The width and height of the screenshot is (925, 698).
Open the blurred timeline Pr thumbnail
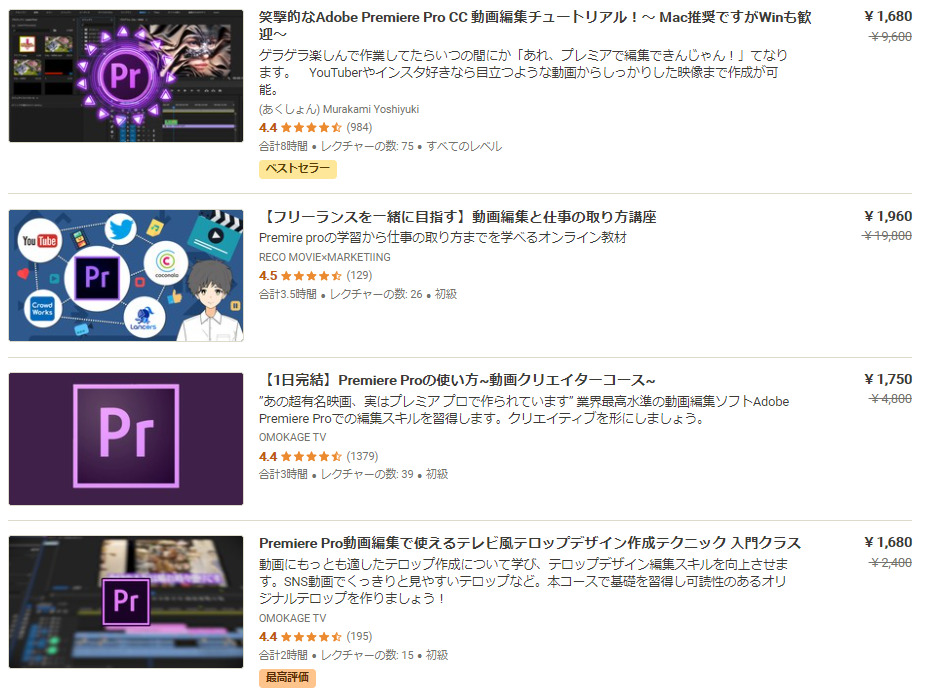click(126, 602)
